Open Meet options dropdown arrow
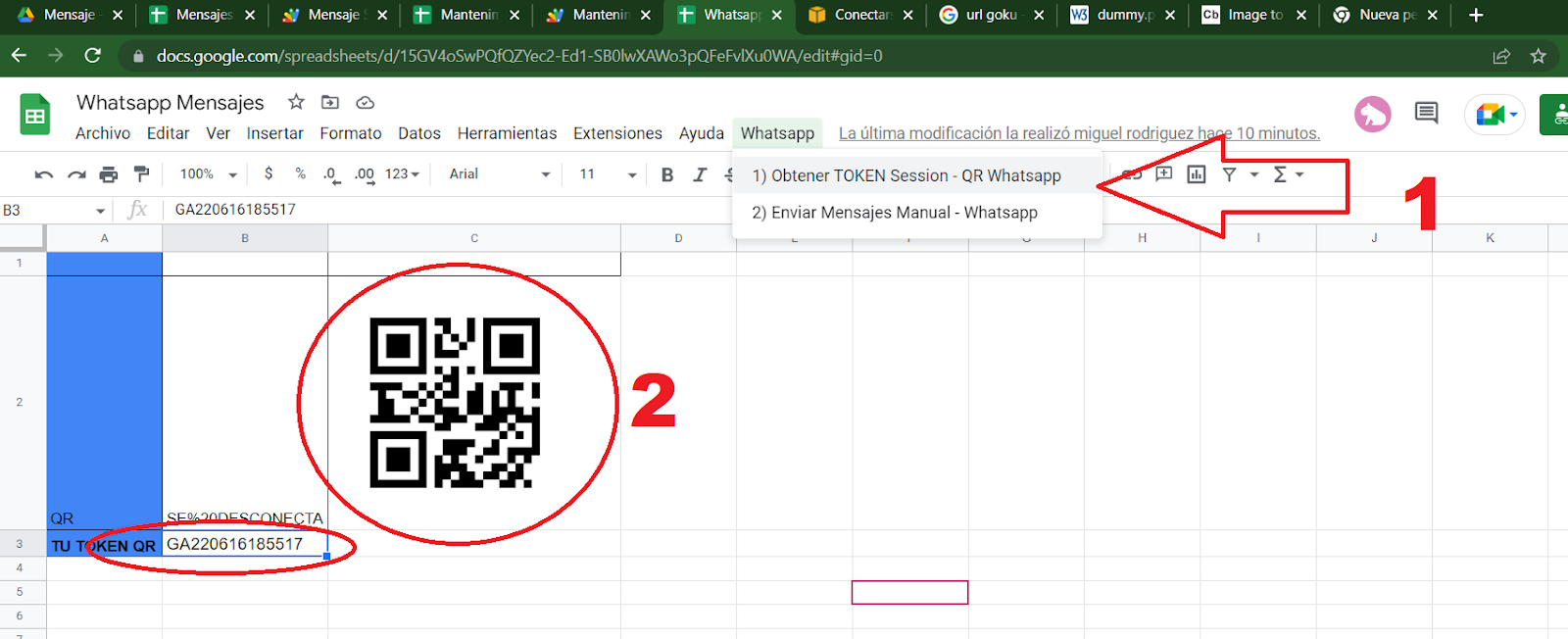Viewport: 1568px width, 639px height. point(1514,115)
